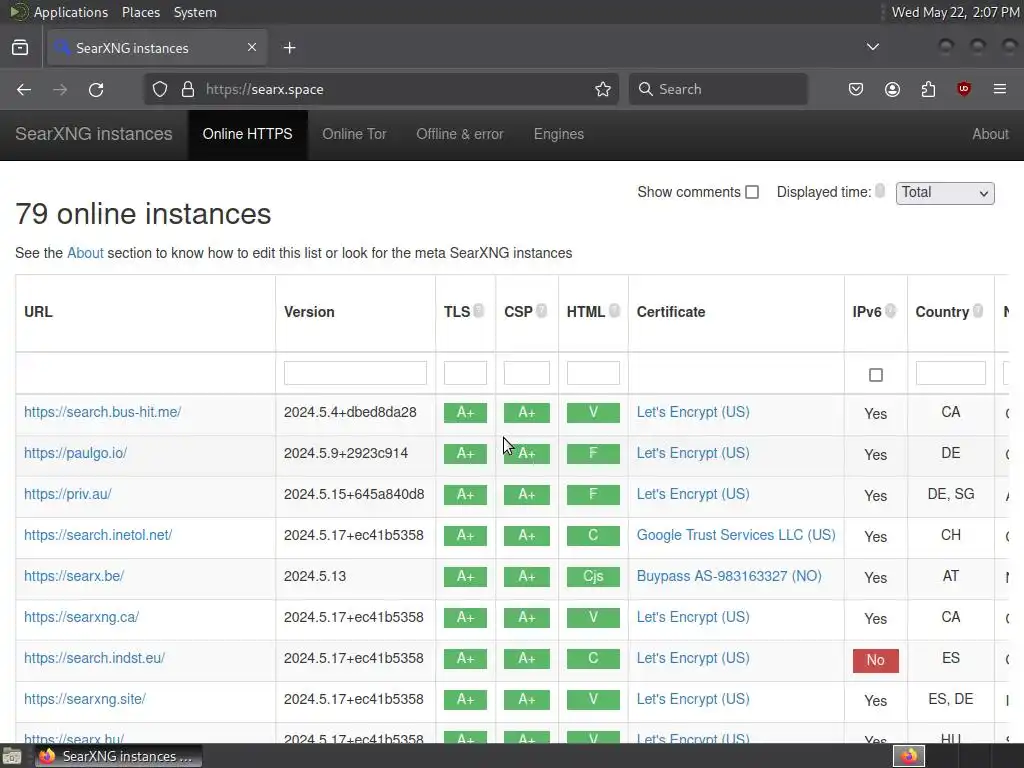Screen dimensions: 1024x768
Task: Show TLS column help icon
Action: click(x=479, y=310)
